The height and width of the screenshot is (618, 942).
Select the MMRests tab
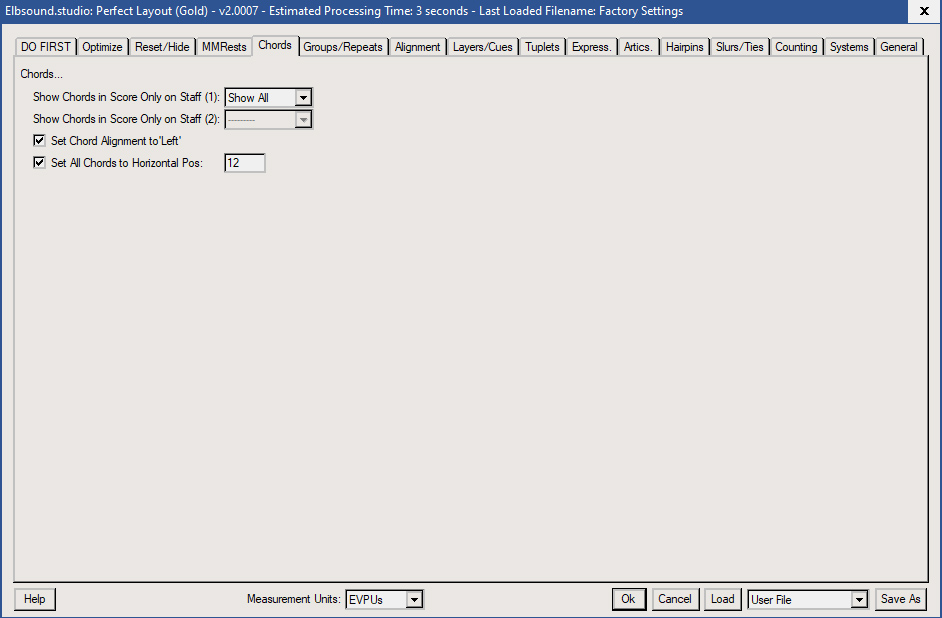(x=224, y=47)
